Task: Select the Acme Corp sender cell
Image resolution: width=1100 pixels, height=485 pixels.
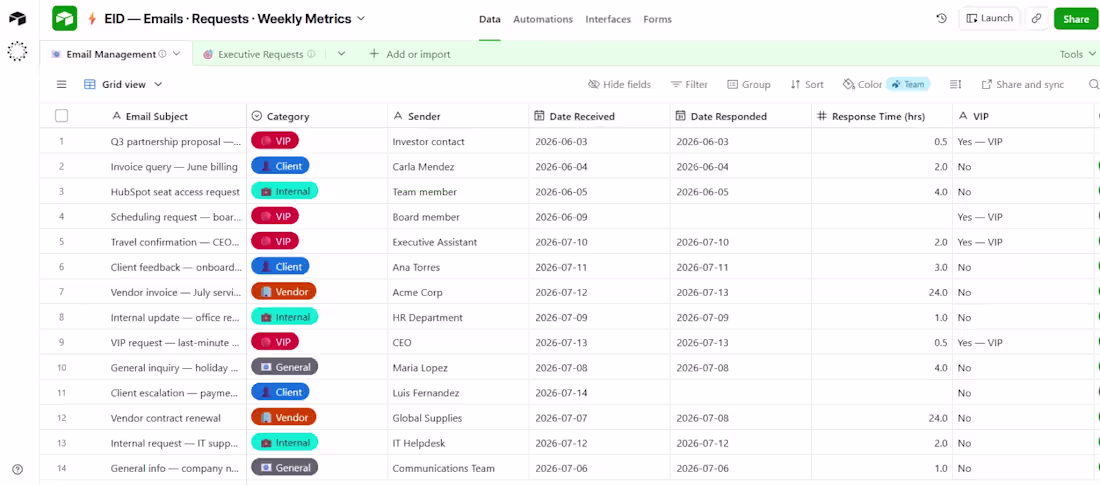Action: [x=458, y=292]
